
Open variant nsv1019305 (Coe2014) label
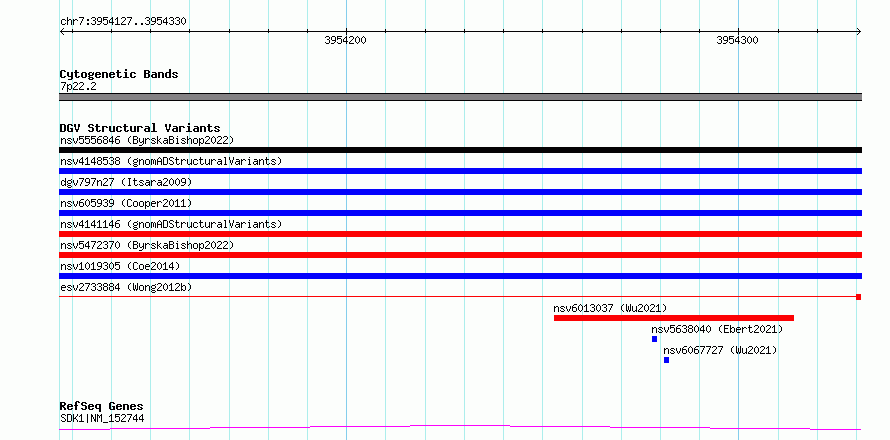[x=120, y=266]
